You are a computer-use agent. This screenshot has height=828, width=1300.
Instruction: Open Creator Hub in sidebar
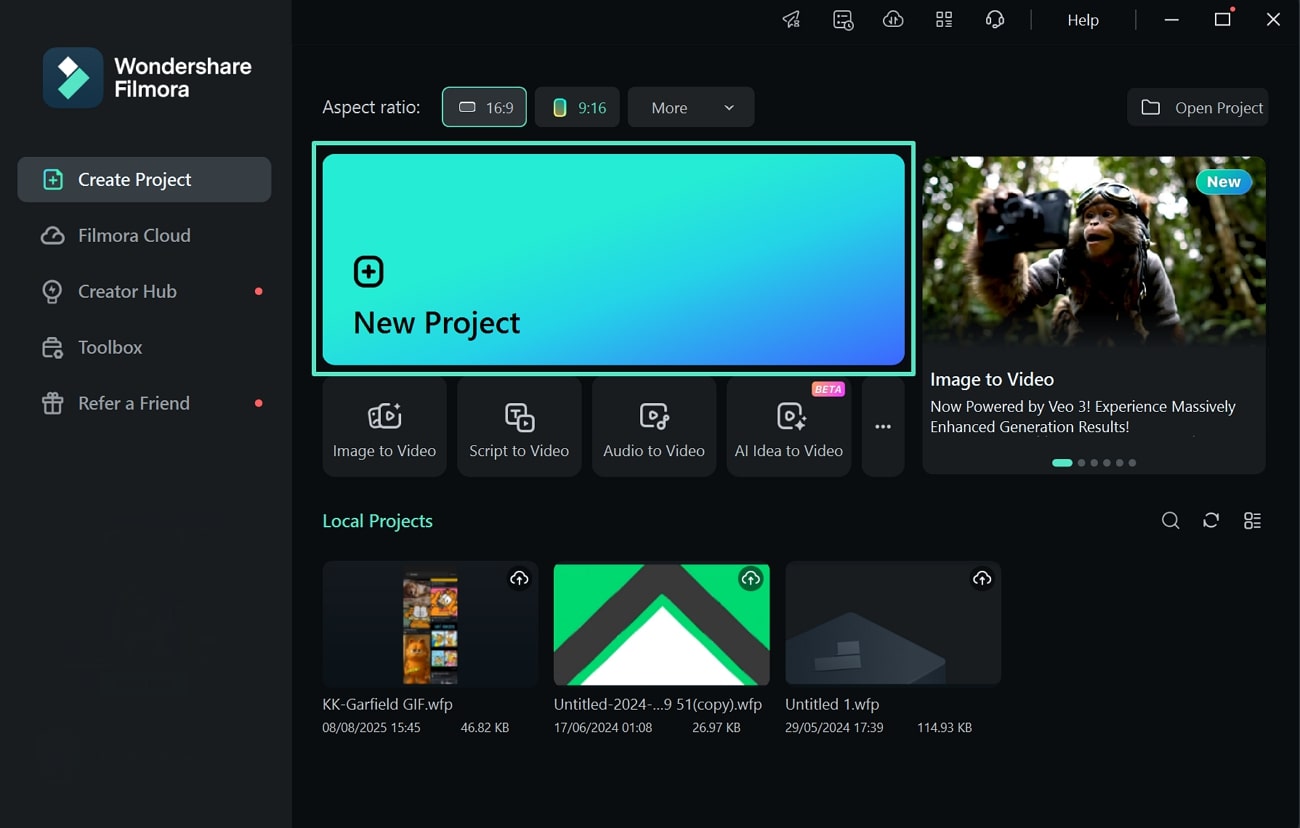coord(144,292)
